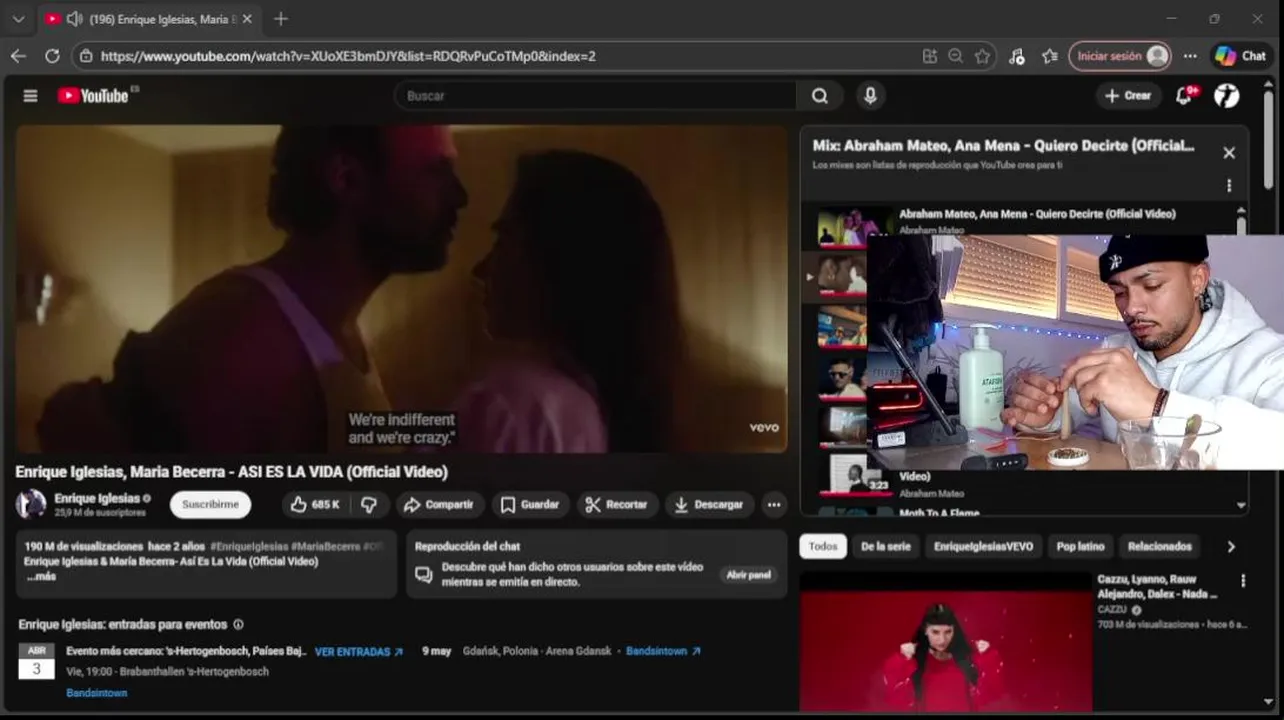Open browser zoom control icon
Viewport: 1284px width, 720px height.
pyautogui.click(x=956, y=56)
